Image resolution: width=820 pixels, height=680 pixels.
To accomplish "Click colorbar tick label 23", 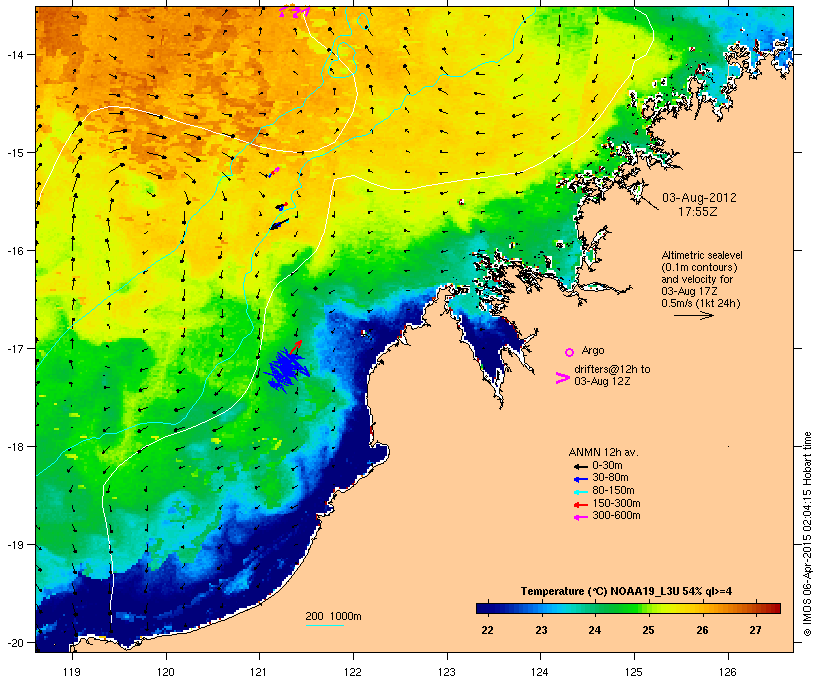I will 541,630.
